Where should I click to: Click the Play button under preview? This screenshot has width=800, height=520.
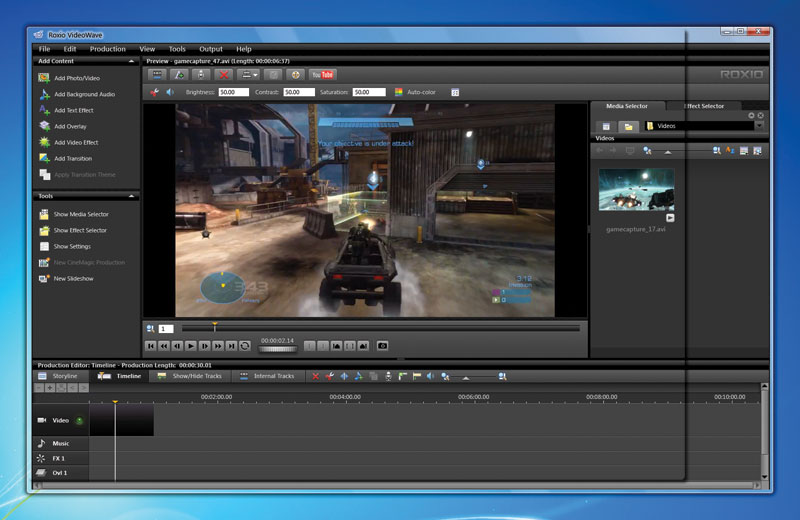point(191,346)
